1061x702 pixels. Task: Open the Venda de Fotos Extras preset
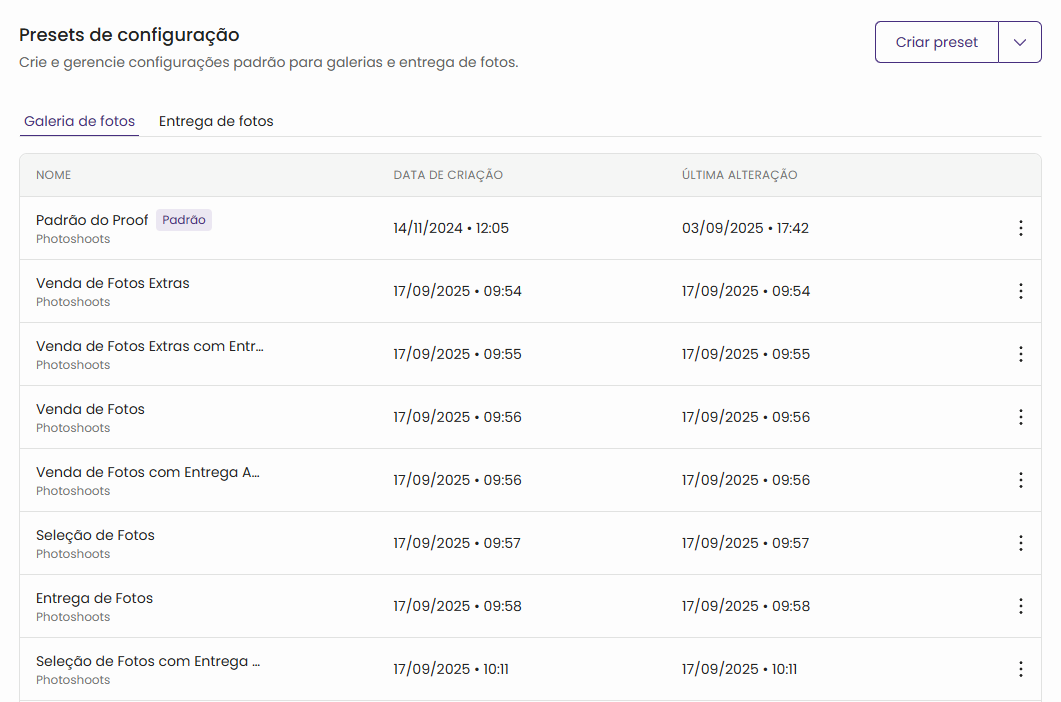(113, 283)
